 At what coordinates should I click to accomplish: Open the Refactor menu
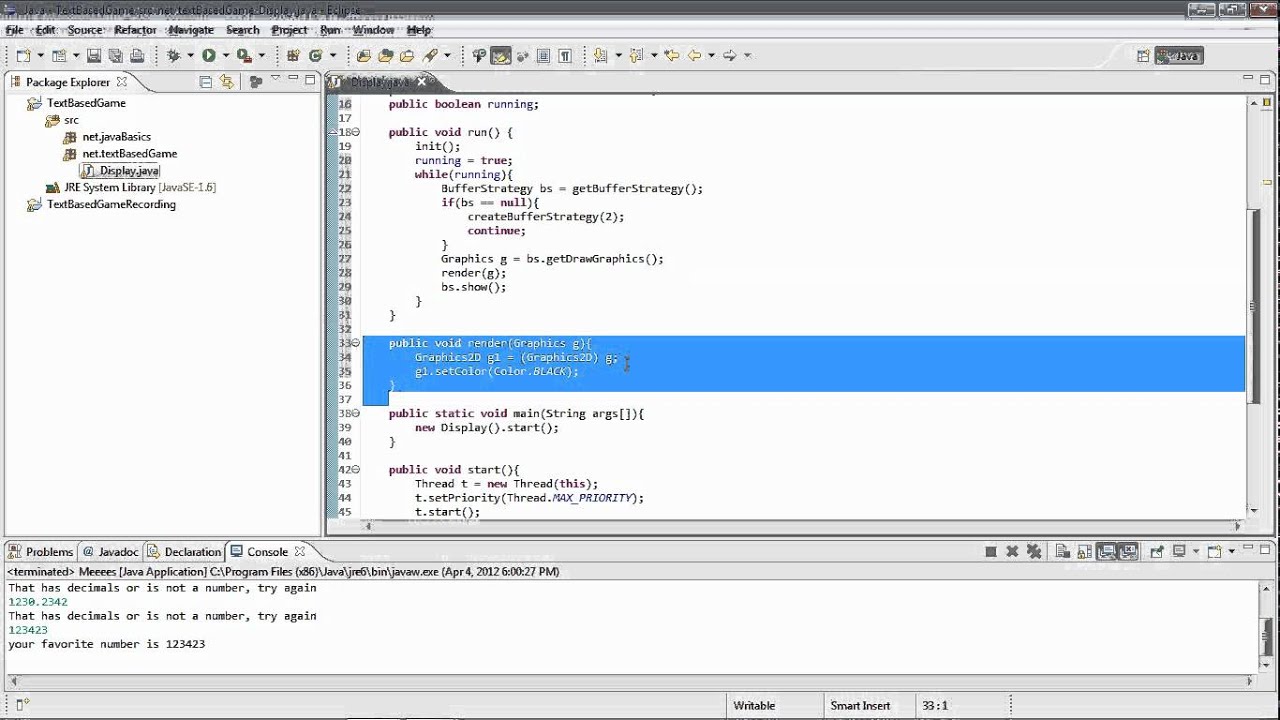[135, 30]
